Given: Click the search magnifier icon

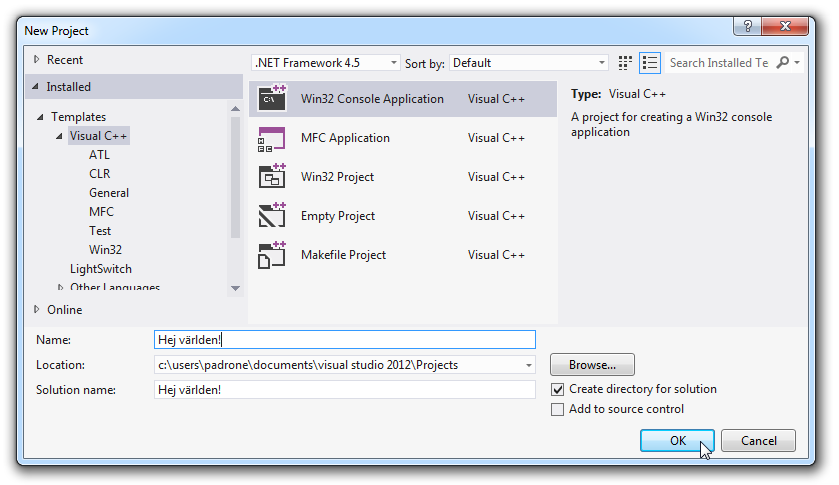Looking at the screenshot, I should 783,62.
